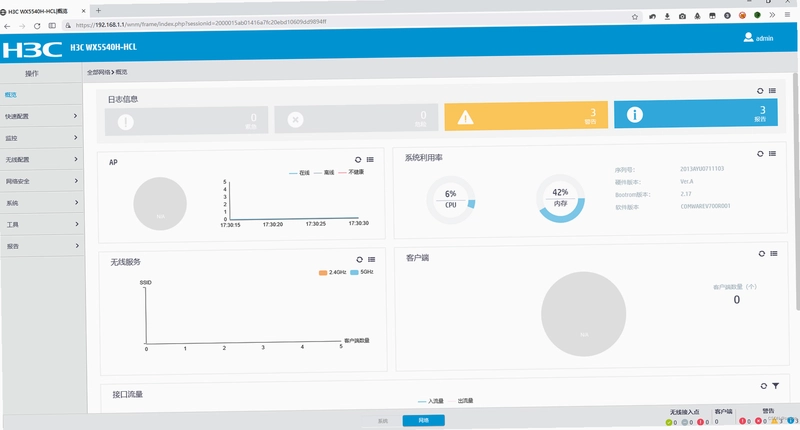Select the H3C WX5540H-HCL browser tab

coord(44,11)
